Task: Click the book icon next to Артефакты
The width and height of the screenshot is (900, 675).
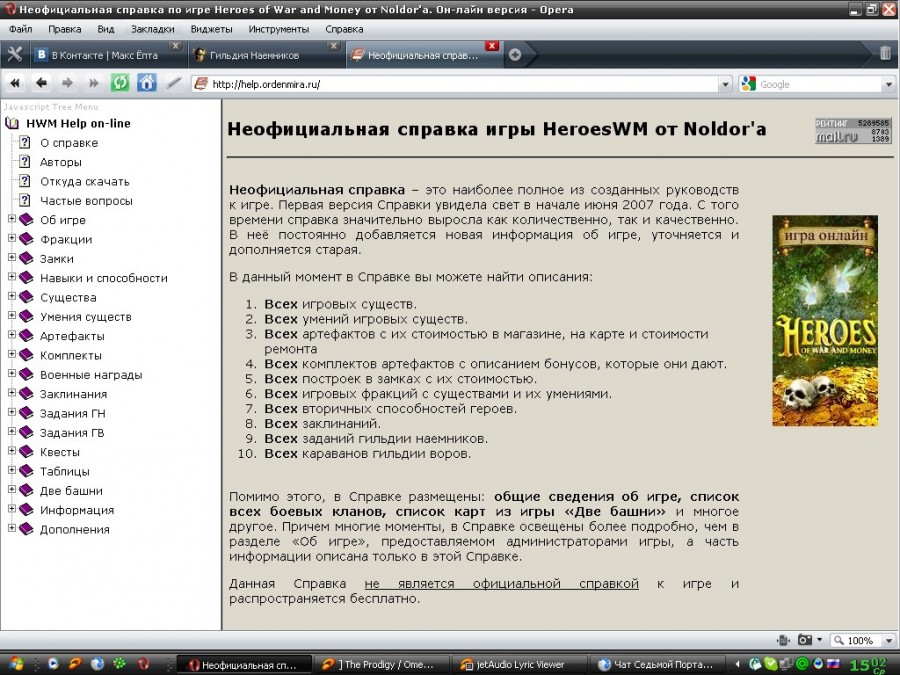Action: pyautogui.click(x=26, y=335)
